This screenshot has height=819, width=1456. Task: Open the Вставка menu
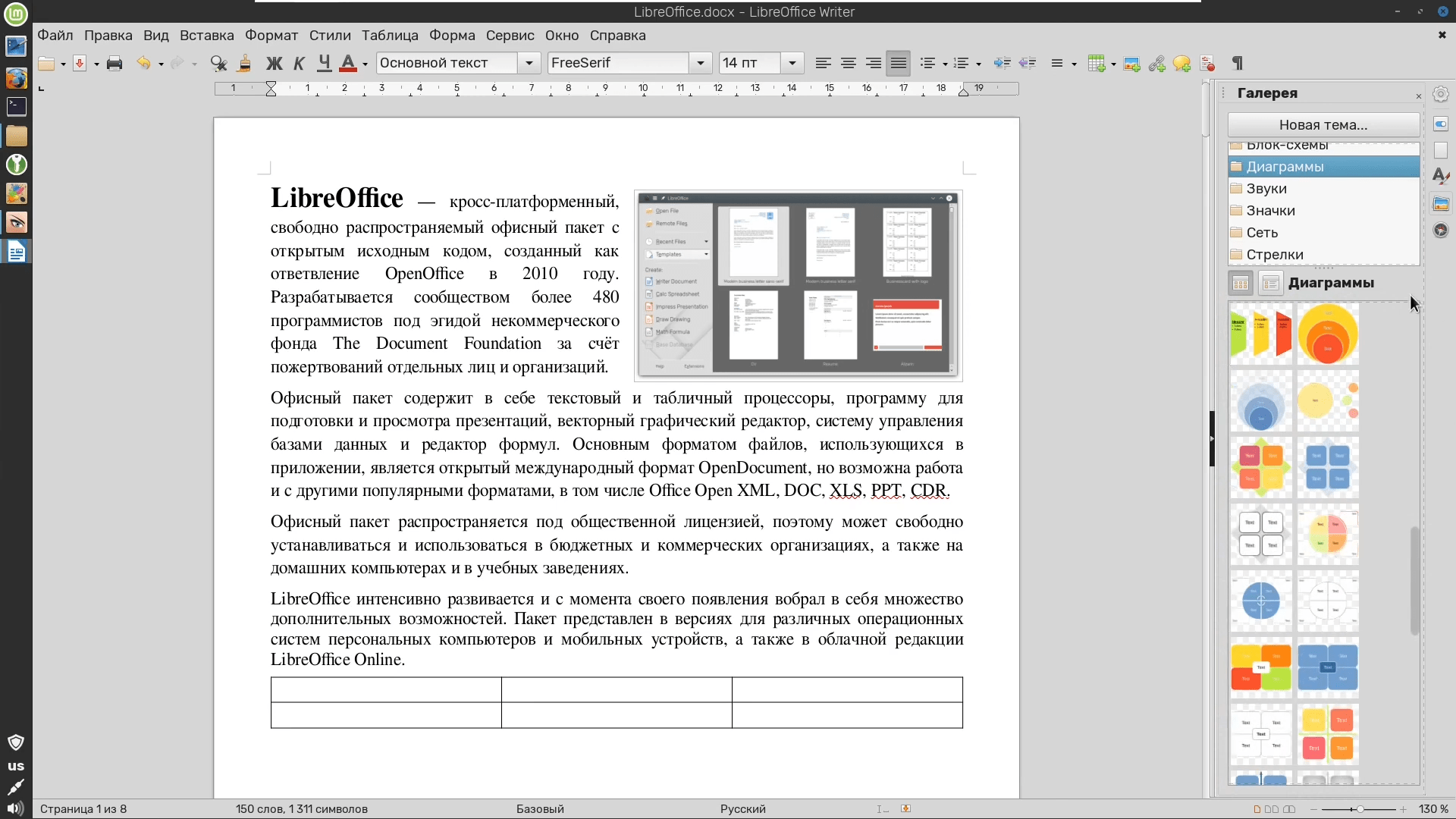coord(206,36)
